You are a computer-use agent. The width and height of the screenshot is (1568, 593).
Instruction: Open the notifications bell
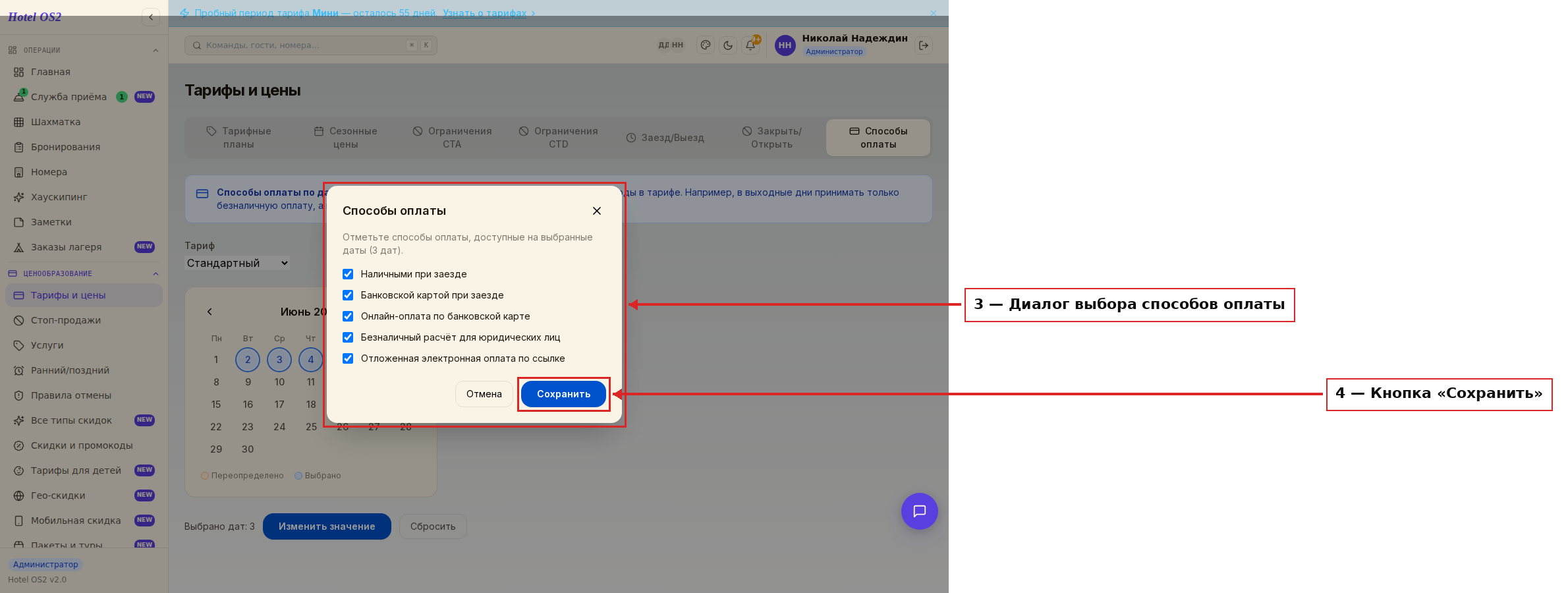click(x=750, y=45)
